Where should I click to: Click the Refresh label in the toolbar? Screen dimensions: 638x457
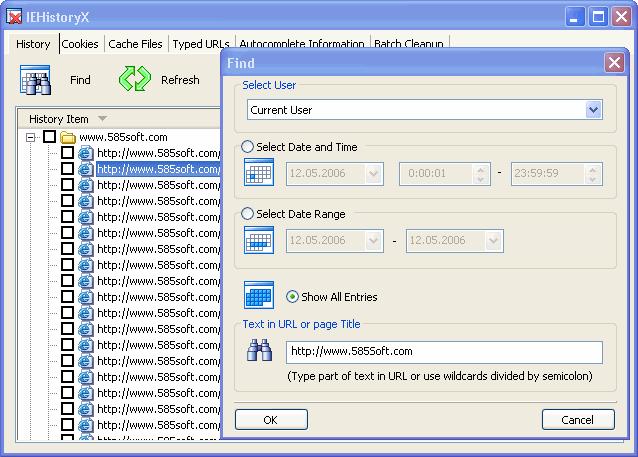(180, 80)
